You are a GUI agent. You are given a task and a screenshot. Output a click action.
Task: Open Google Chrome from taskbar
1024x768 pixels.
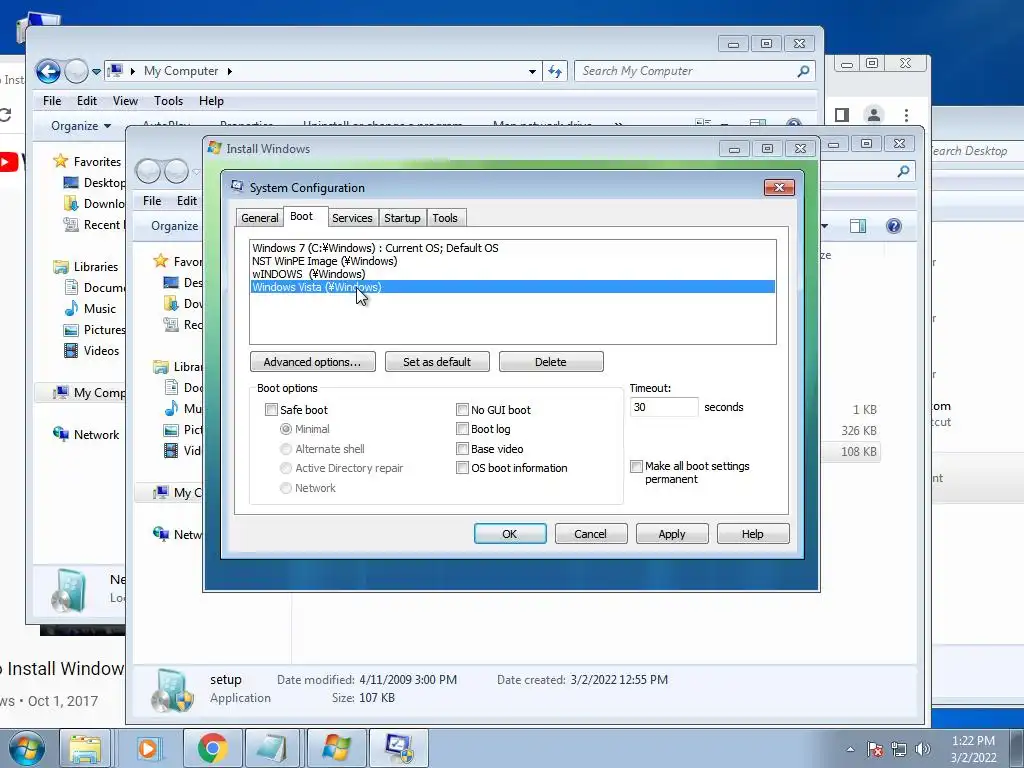212,748
